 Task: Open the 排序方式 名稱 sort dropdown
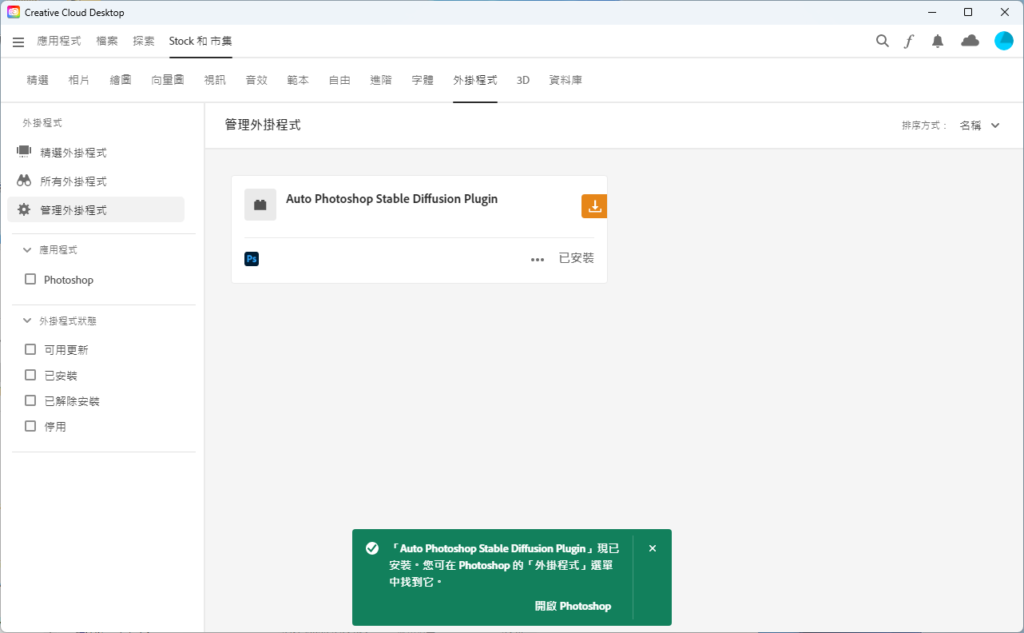[980, 125]
